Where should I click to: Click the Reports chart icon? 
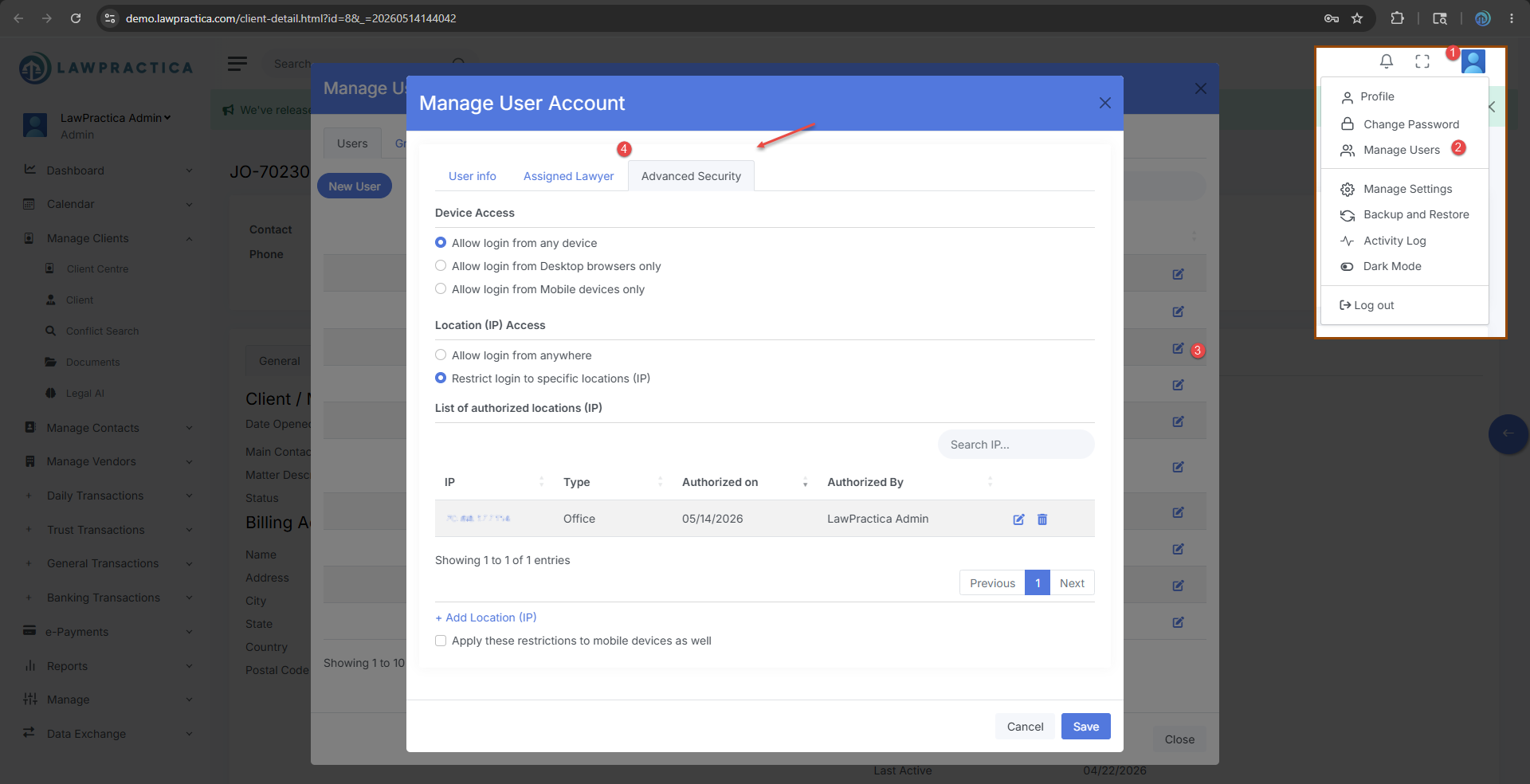[x=29, y=665]
